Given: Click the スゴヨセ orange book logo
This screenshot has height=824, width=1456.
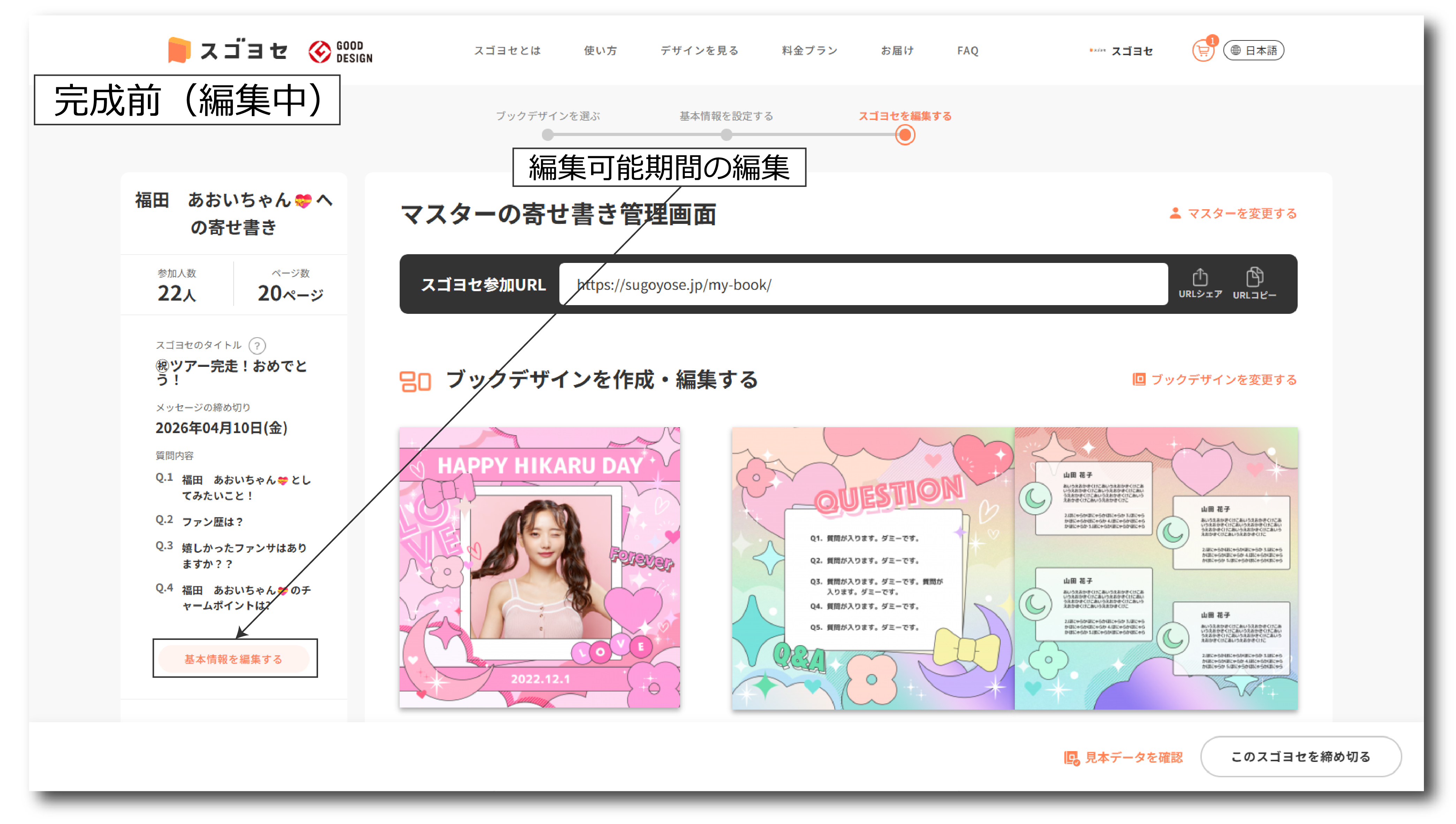Looking at the screenshot, I should click(179, 50).
